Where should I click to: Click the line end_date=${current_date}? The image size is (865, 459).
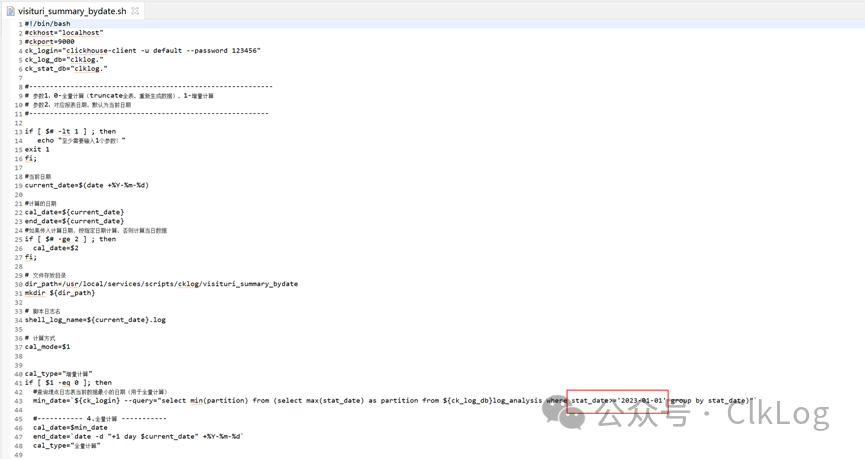[x=74, y=221]
